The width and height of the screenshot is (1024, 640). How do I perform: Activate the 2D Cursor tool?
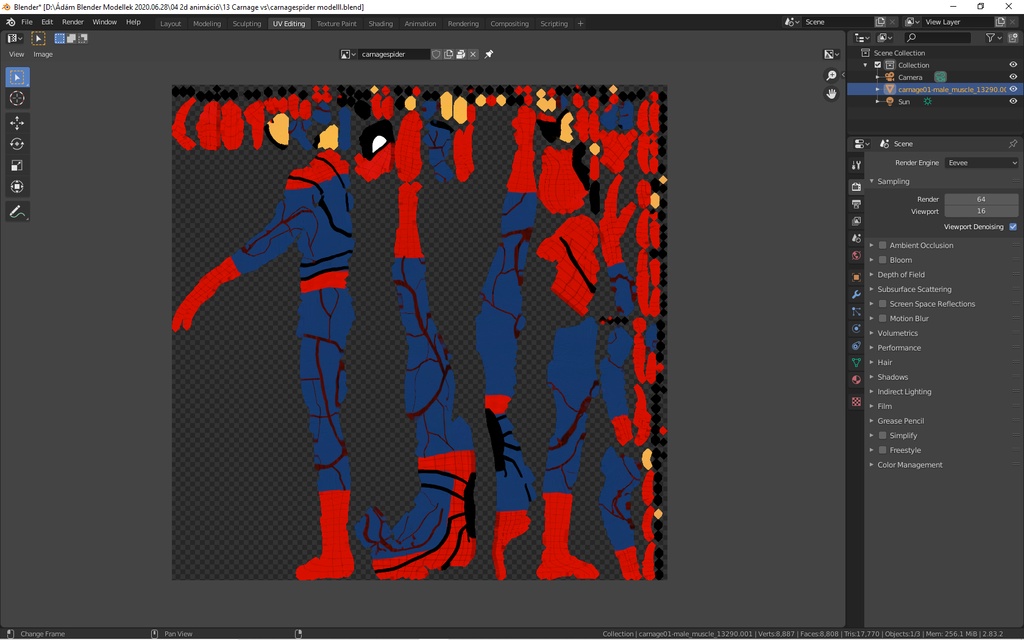coord(16,99)
